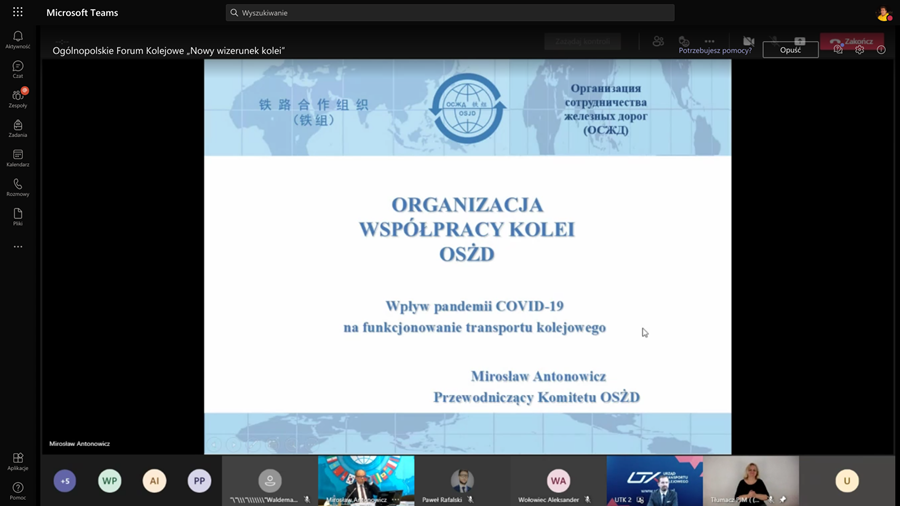This screenshot has width=900, height=506.
Task: Select the UTK 2 video tile
Action: (654, 481)
